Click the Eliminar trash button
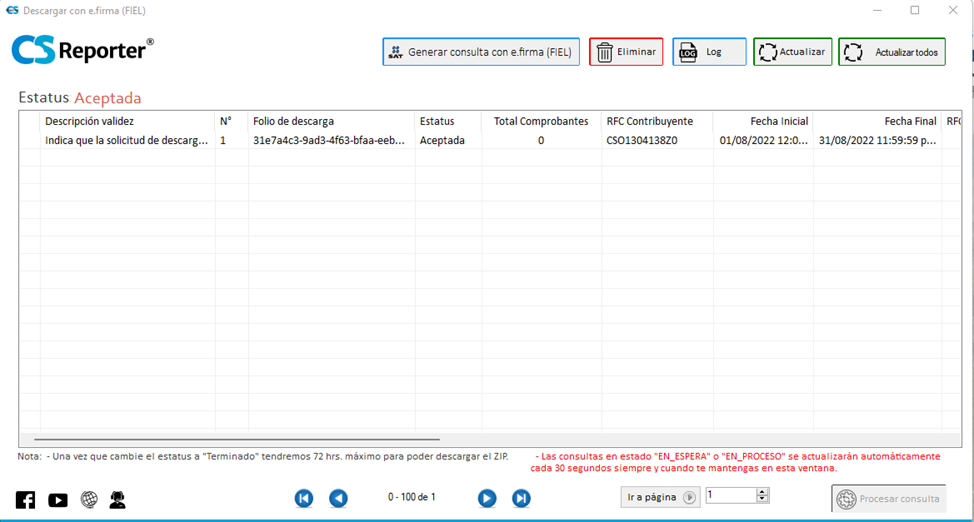Image resolution: width=974 pixels, height=522 pixels. click(x=626, y=52)
